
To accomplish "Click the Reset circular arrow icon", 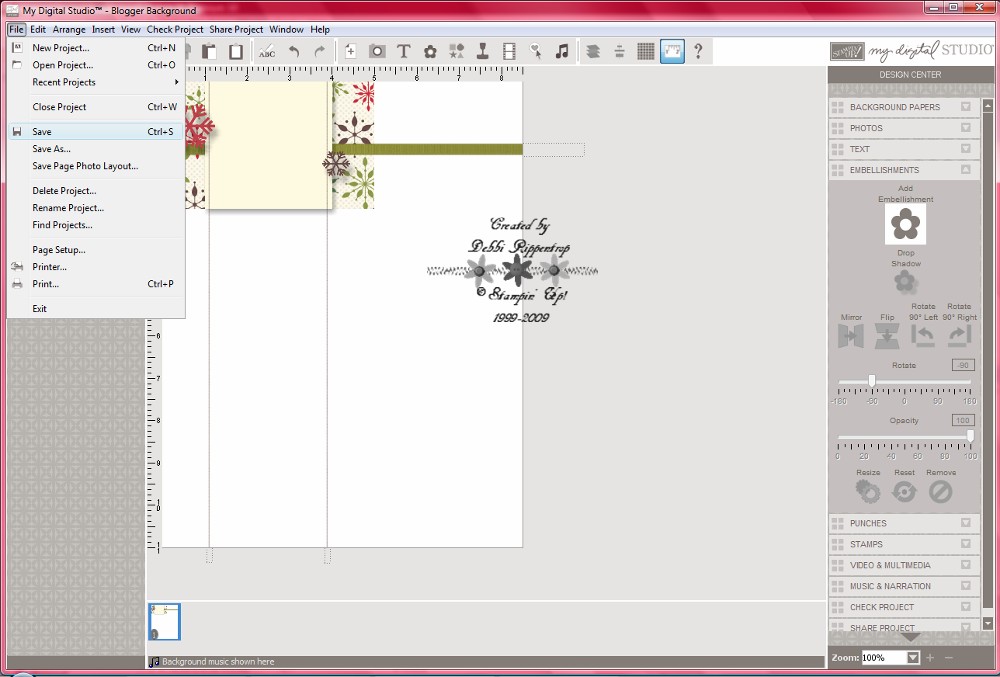I will coord(904,491).
